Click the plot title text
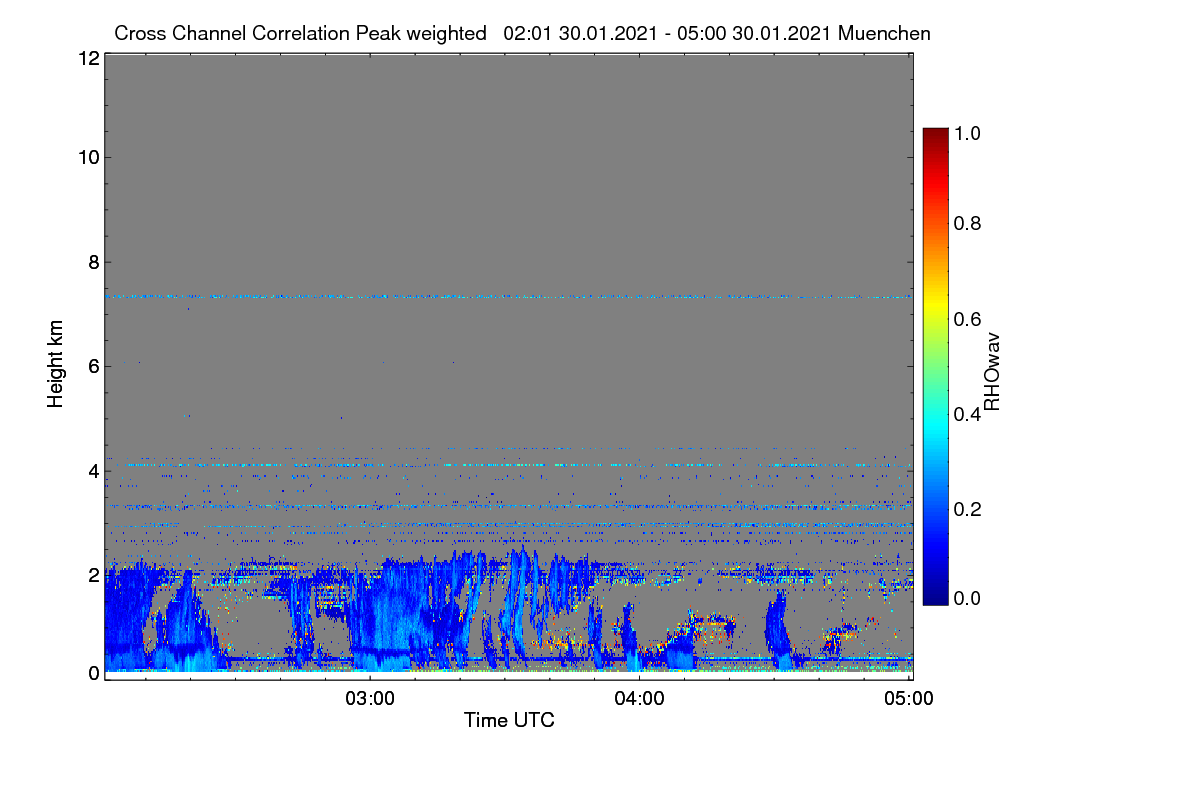1200x800 pixels. pos(522,33)
